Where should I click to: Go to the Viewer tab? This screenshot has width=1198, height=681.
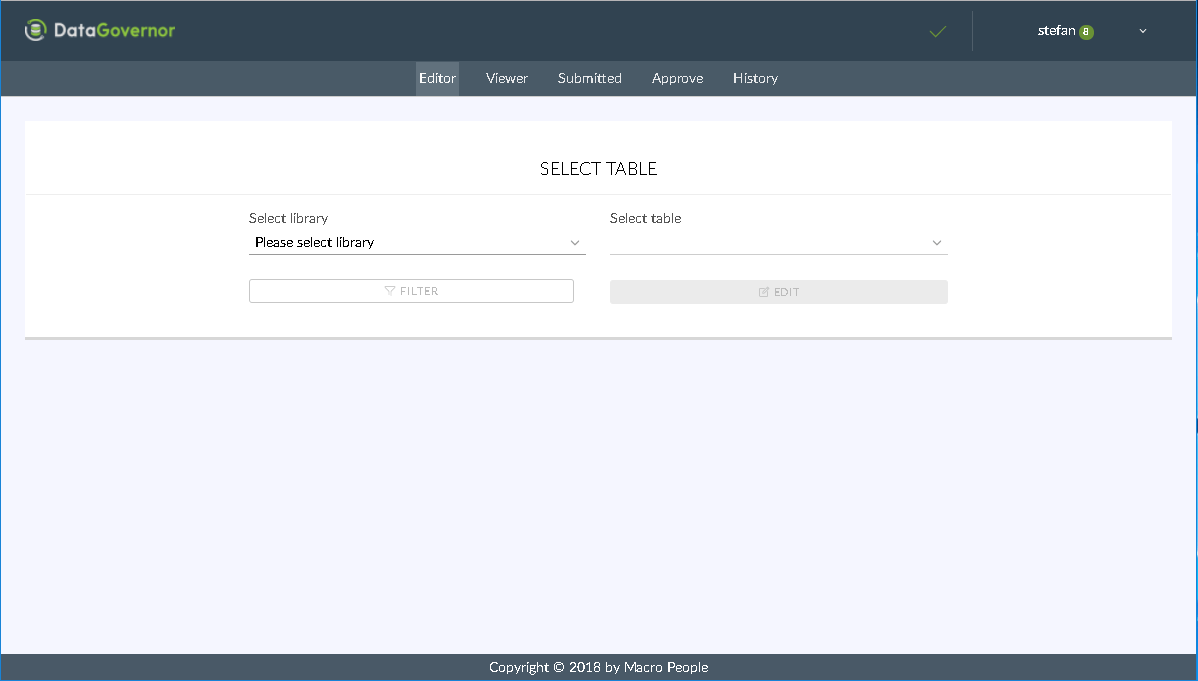pos(507,78)
